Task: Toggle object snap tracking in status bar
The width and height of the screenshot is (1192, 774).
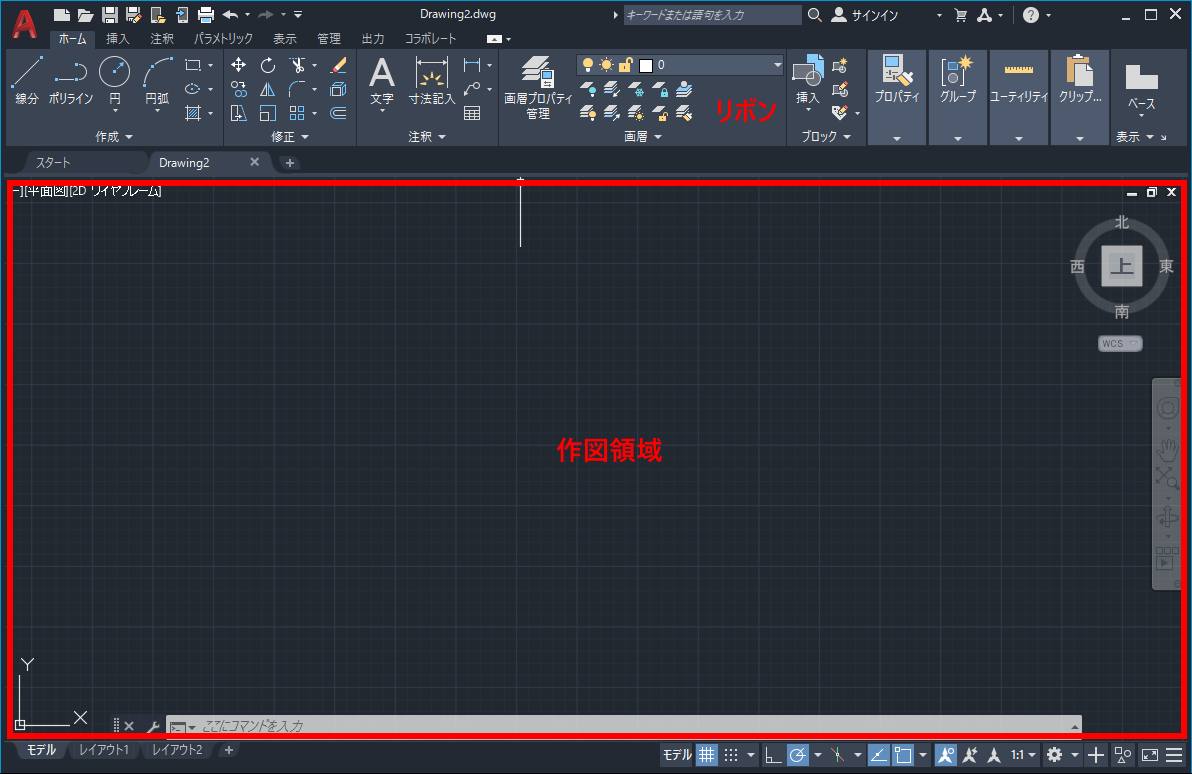Action: coord(878,755)
